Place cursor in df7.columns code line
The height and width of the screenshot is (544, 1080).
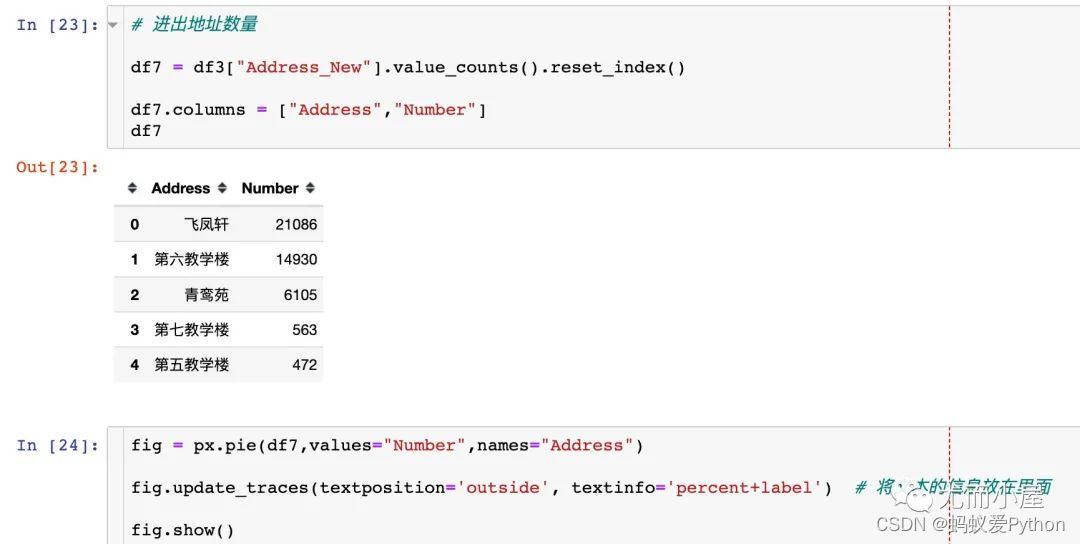pyautogui.click(x=309, y=109)
